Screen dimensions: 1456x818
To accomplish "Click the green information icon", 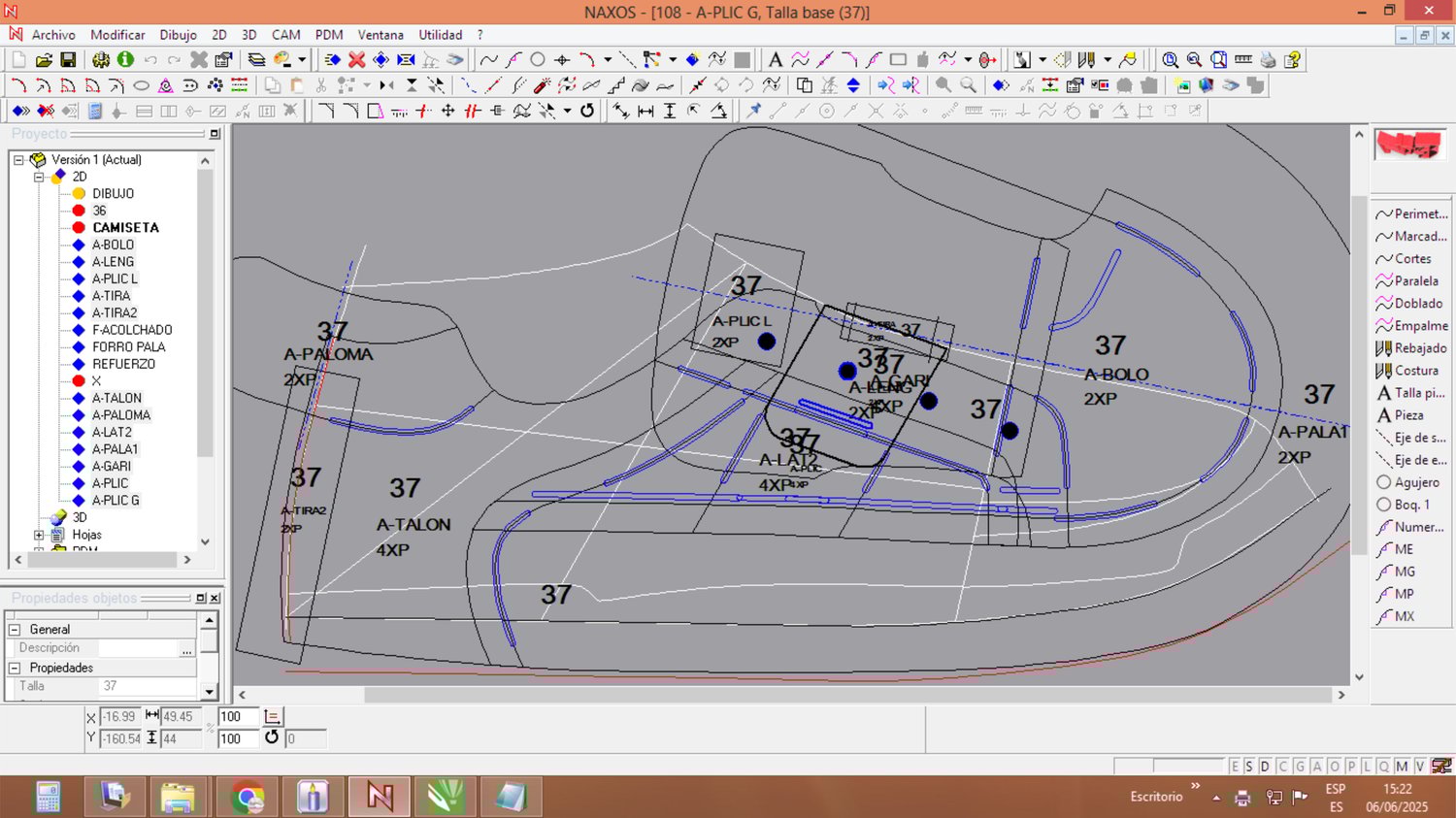I will pyautogui.click(x=125, y=60).
